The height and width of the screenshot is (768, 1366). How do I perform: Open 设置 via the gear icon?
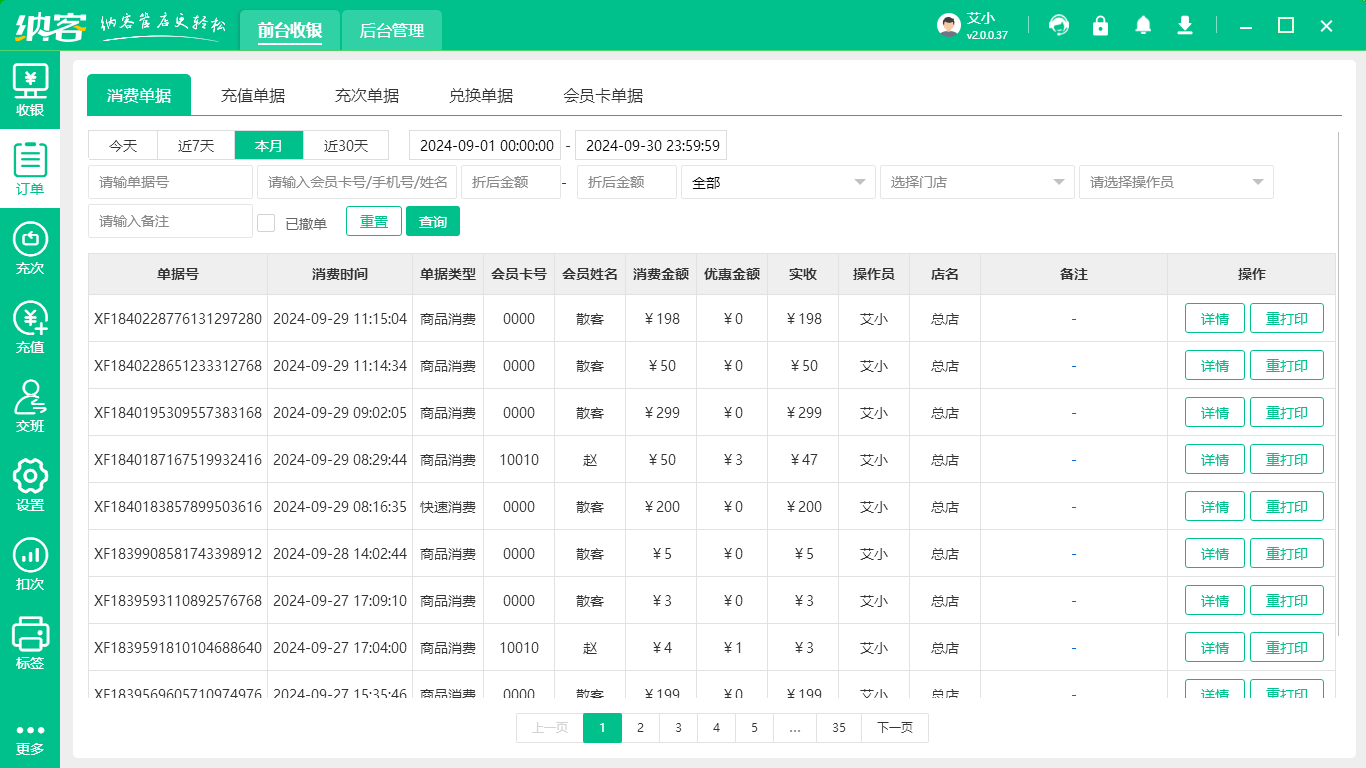coord(30,487)
